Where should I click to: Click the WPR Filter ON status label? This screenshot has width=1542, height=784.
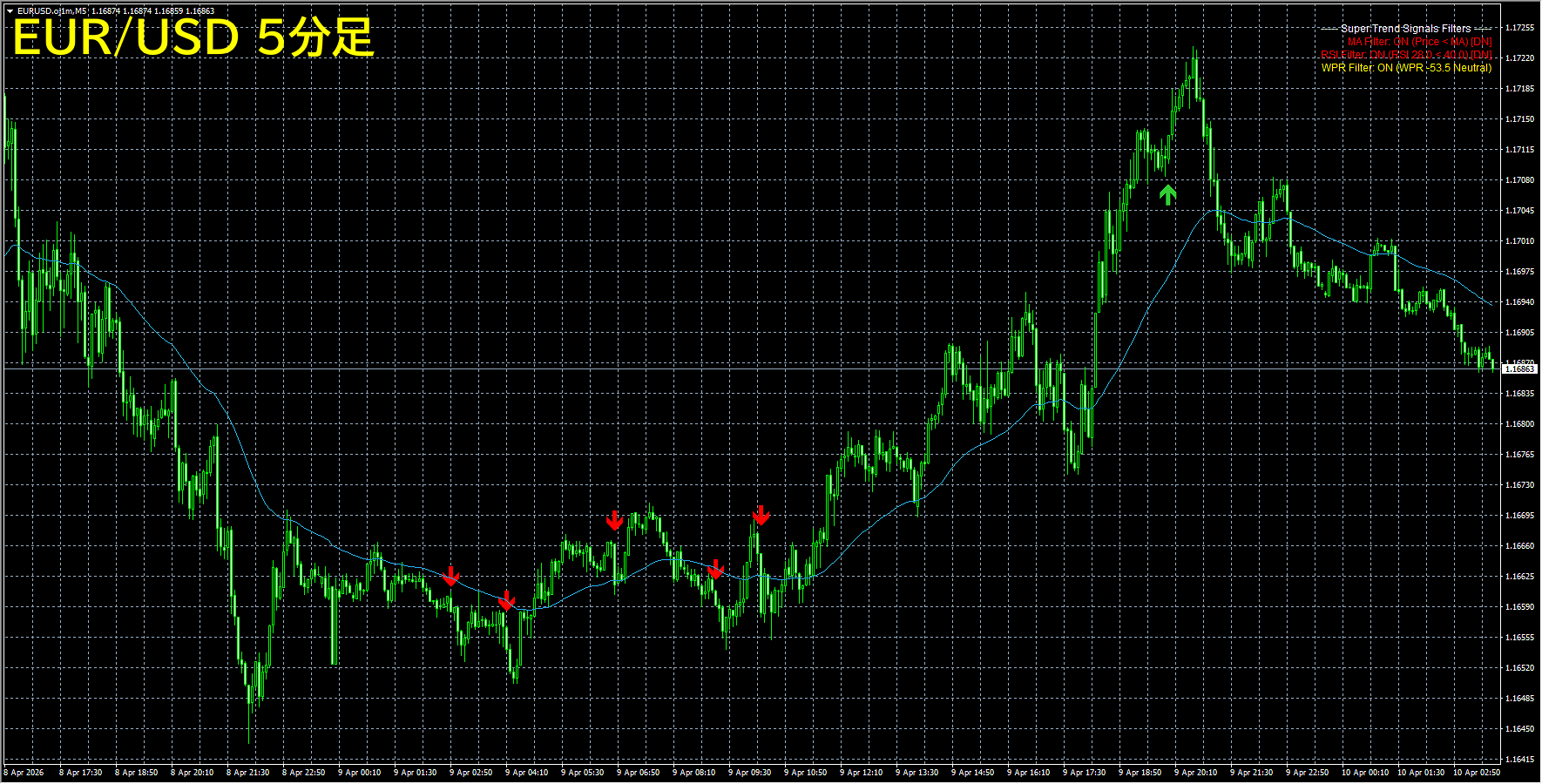[1406, 68]
